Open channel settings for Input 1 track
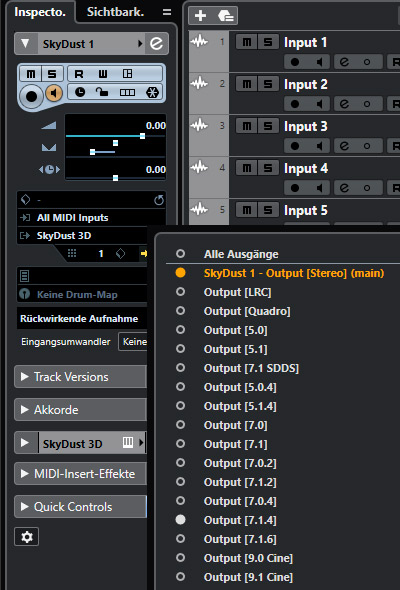Screen dimensions: 400x590 344,62
